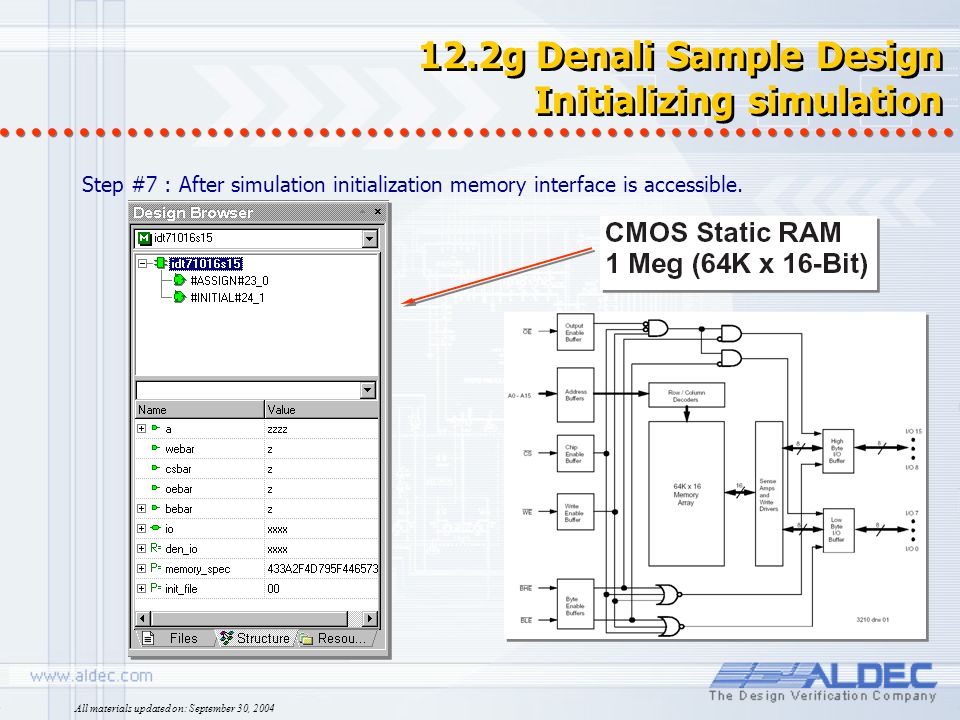Click the Design Browser pin button
960x720 pixels.
tap(362, 212)
